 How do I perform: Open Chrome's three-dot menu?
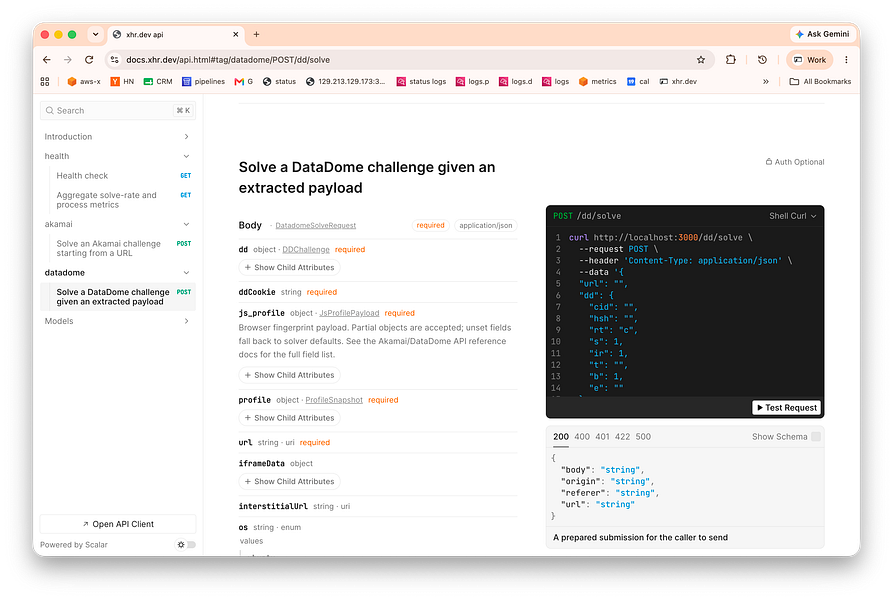[x=846, y=60]
